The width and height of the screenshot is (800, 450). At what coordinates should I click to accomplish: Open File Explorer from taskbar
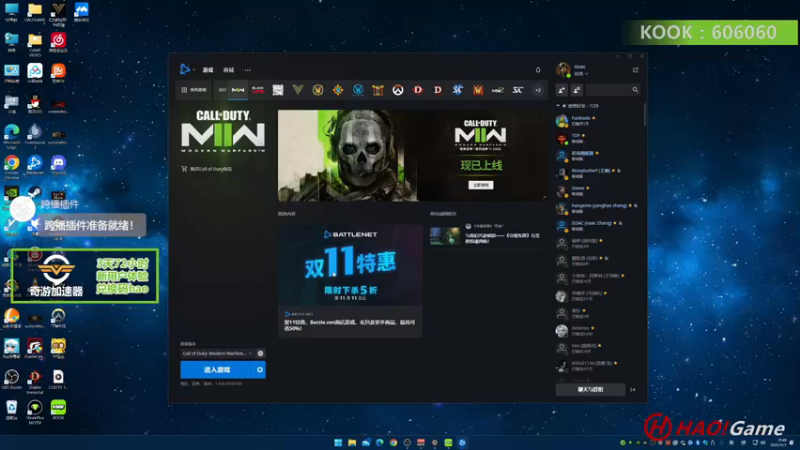352,442
